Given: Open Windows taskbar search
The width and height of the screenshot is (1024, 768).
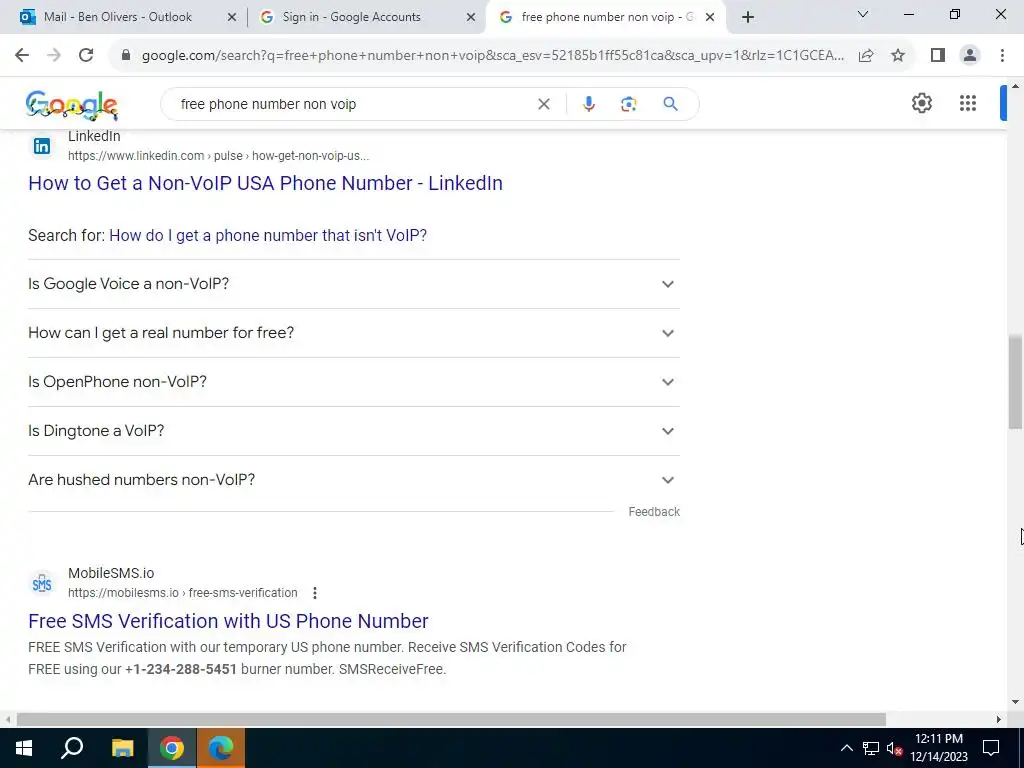Looking at the screenshot, I should click(72, 748).
